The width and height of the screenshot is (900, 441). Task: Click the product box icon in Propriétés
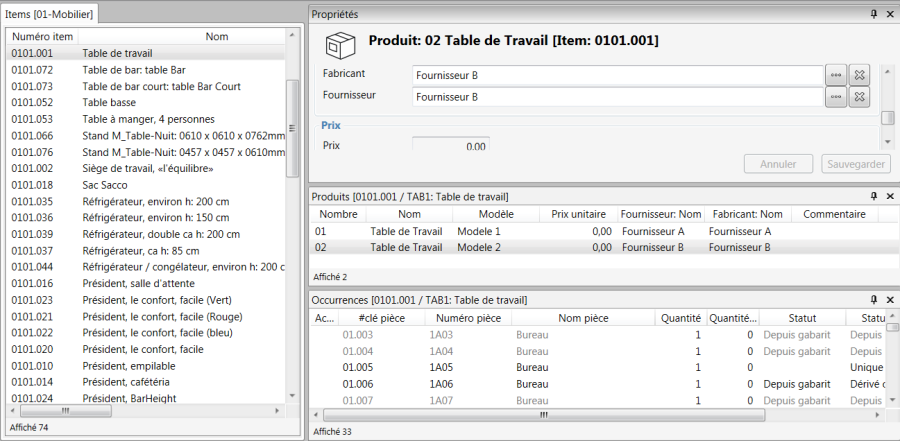coord(339,44)
